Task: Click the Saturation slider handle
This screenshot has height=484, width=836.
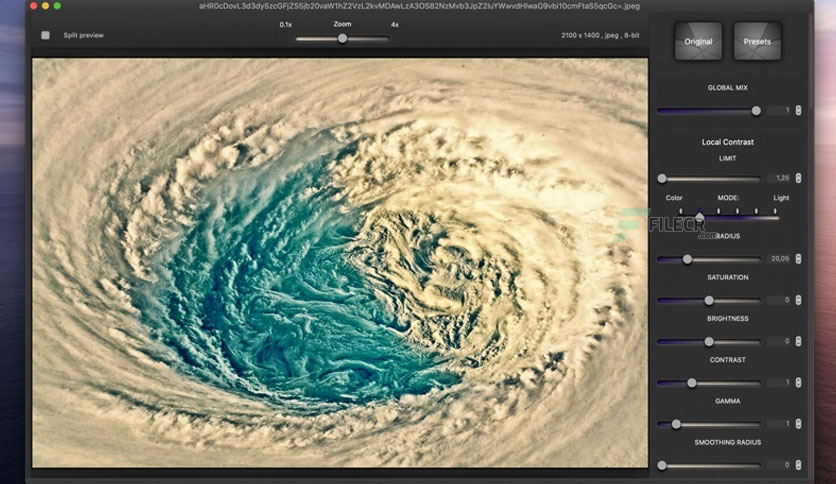Action: coord(709,301)
